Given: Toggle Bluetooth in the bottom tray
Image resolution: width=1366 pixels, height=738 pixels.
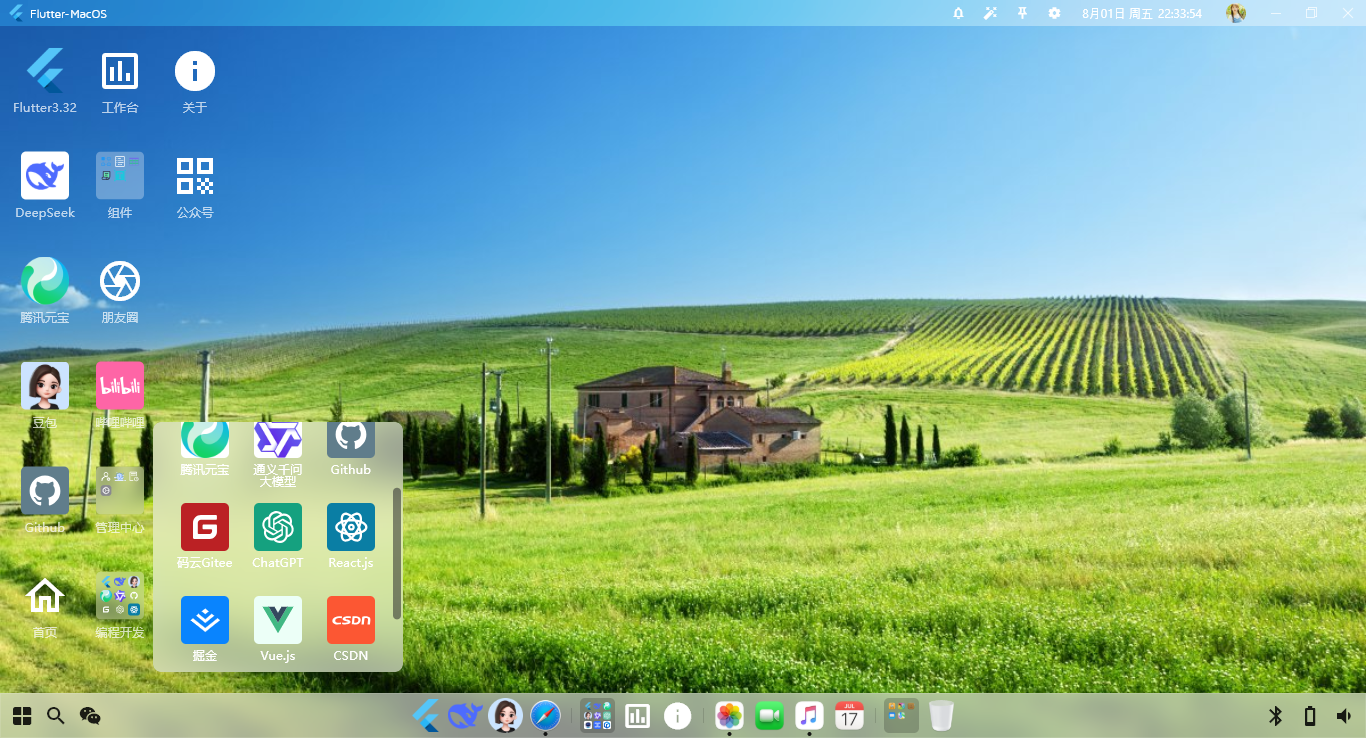Looking at the screenshot, I should [x=1275, y=715].
